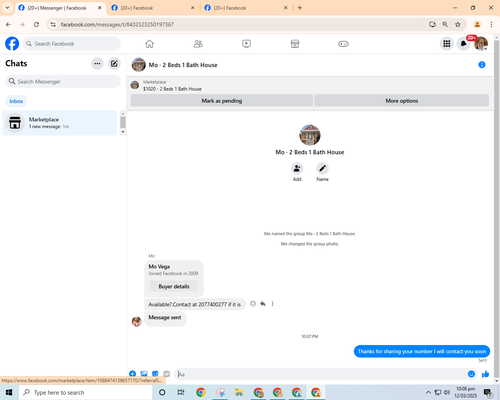500x400 pixels.
Task: Reply to the Available? message
Action: click(263, 304)
